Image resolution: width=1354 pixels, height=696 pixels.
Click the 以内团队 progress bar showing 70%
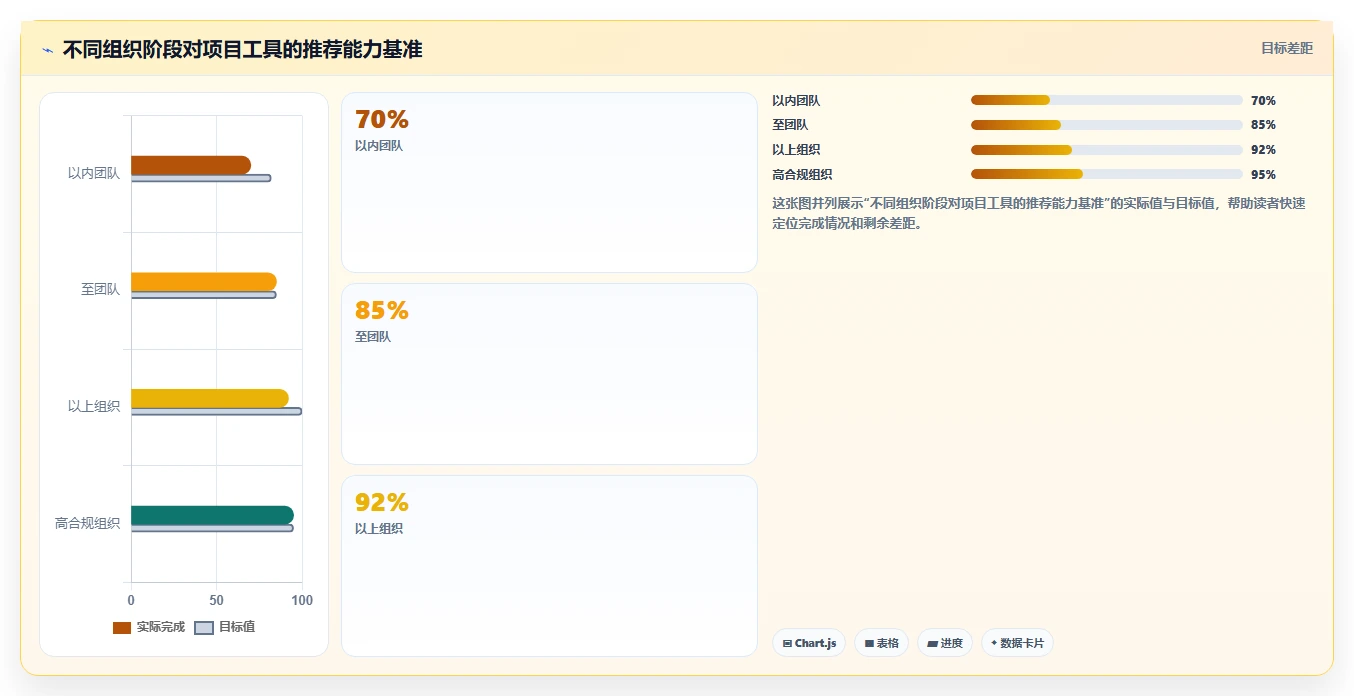coord(1106,100)
